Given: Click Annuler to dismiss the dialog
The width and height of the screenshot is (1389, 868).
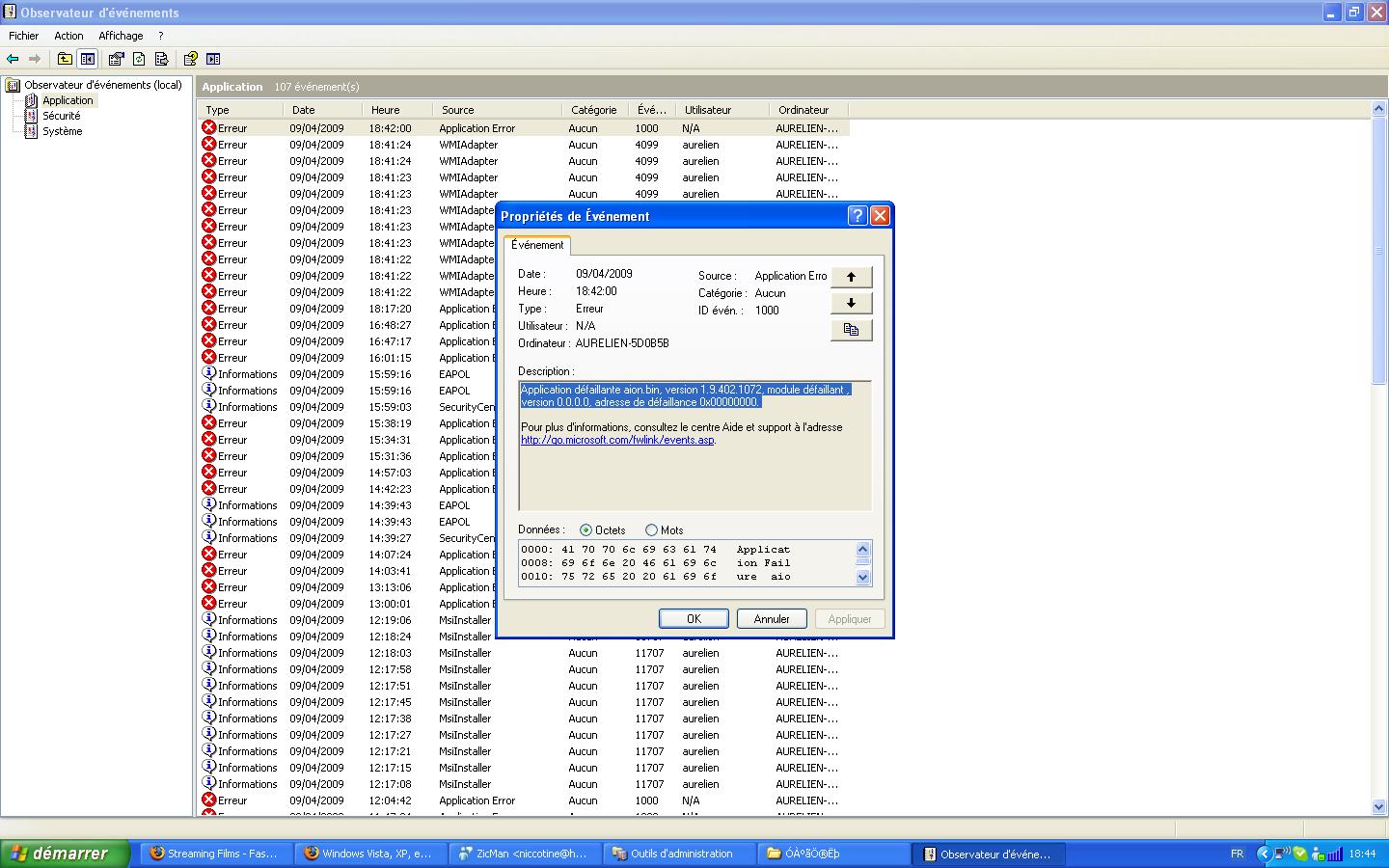Looking at the screenshot, I should tap(772, 619).
